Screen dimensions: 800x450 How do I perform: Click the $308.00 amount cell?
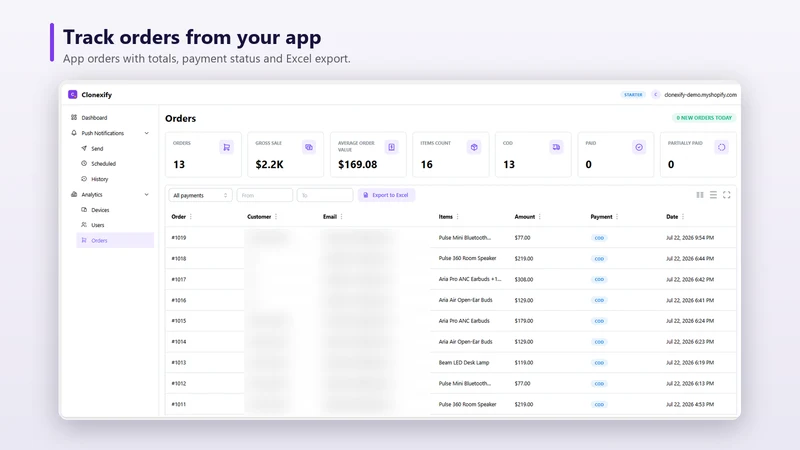point(524,280)
